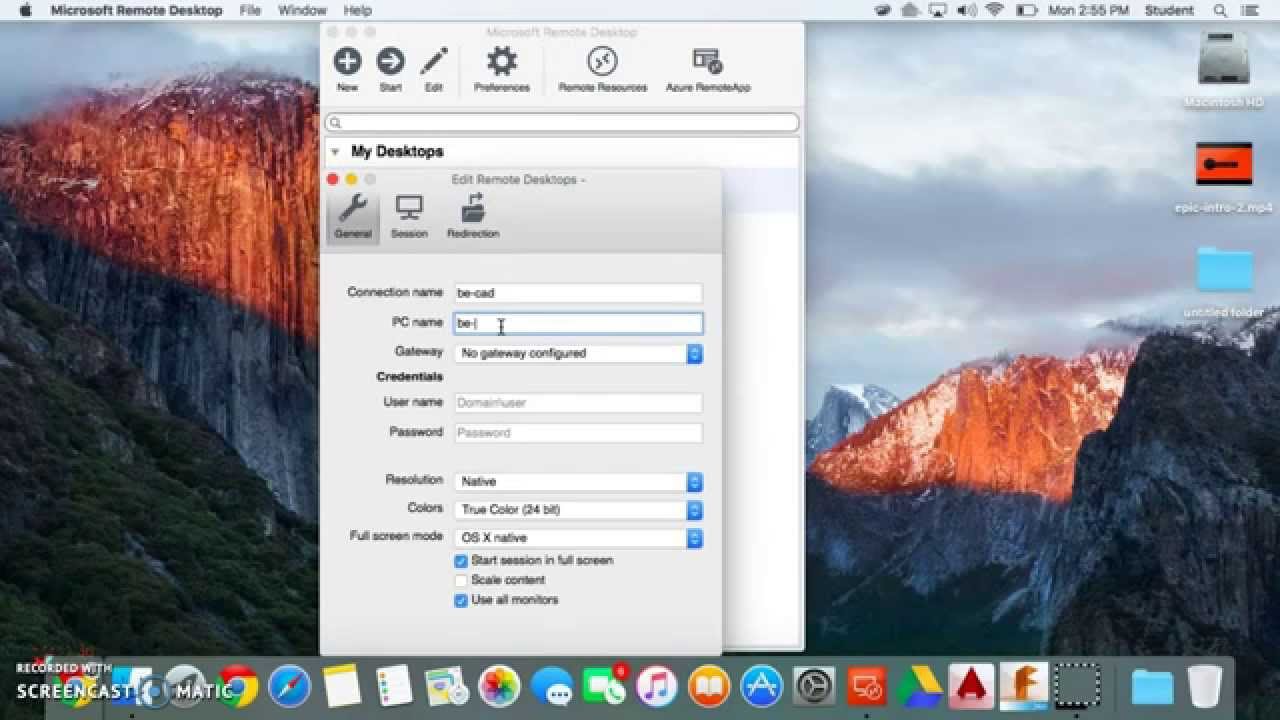1280x720 pixels.
Task: Open Remote Resources icon
Action: (602, 62)
